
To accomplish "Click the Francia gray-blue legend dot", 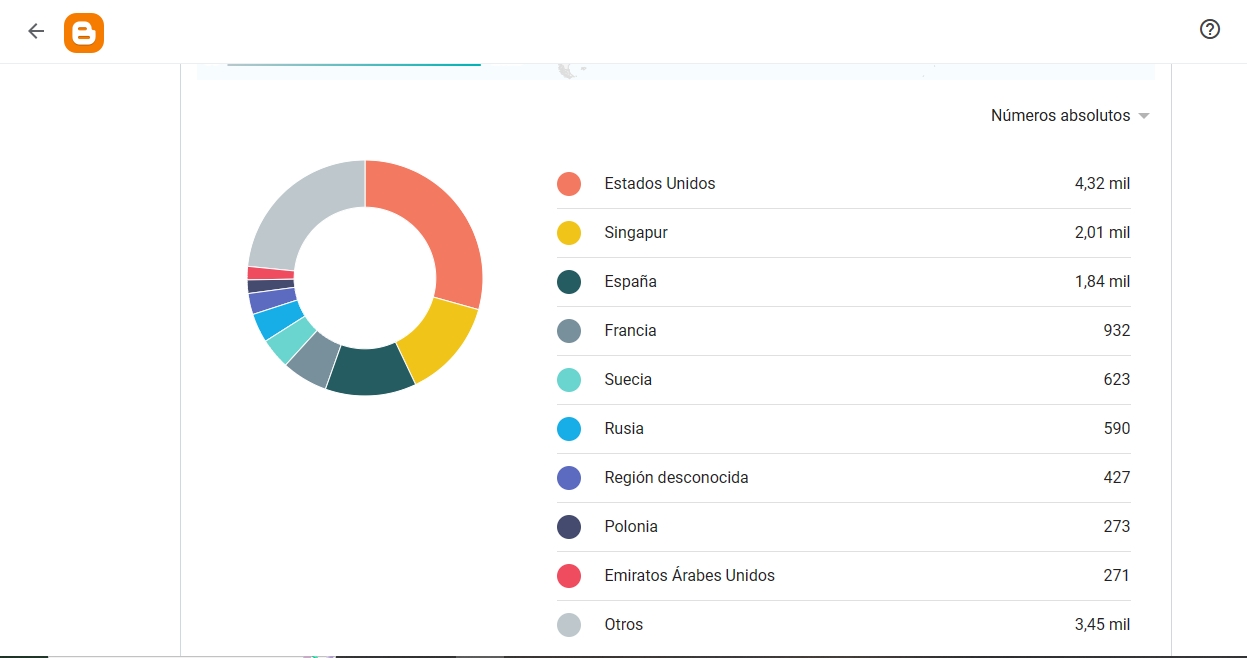I will (x=569, y=331).
